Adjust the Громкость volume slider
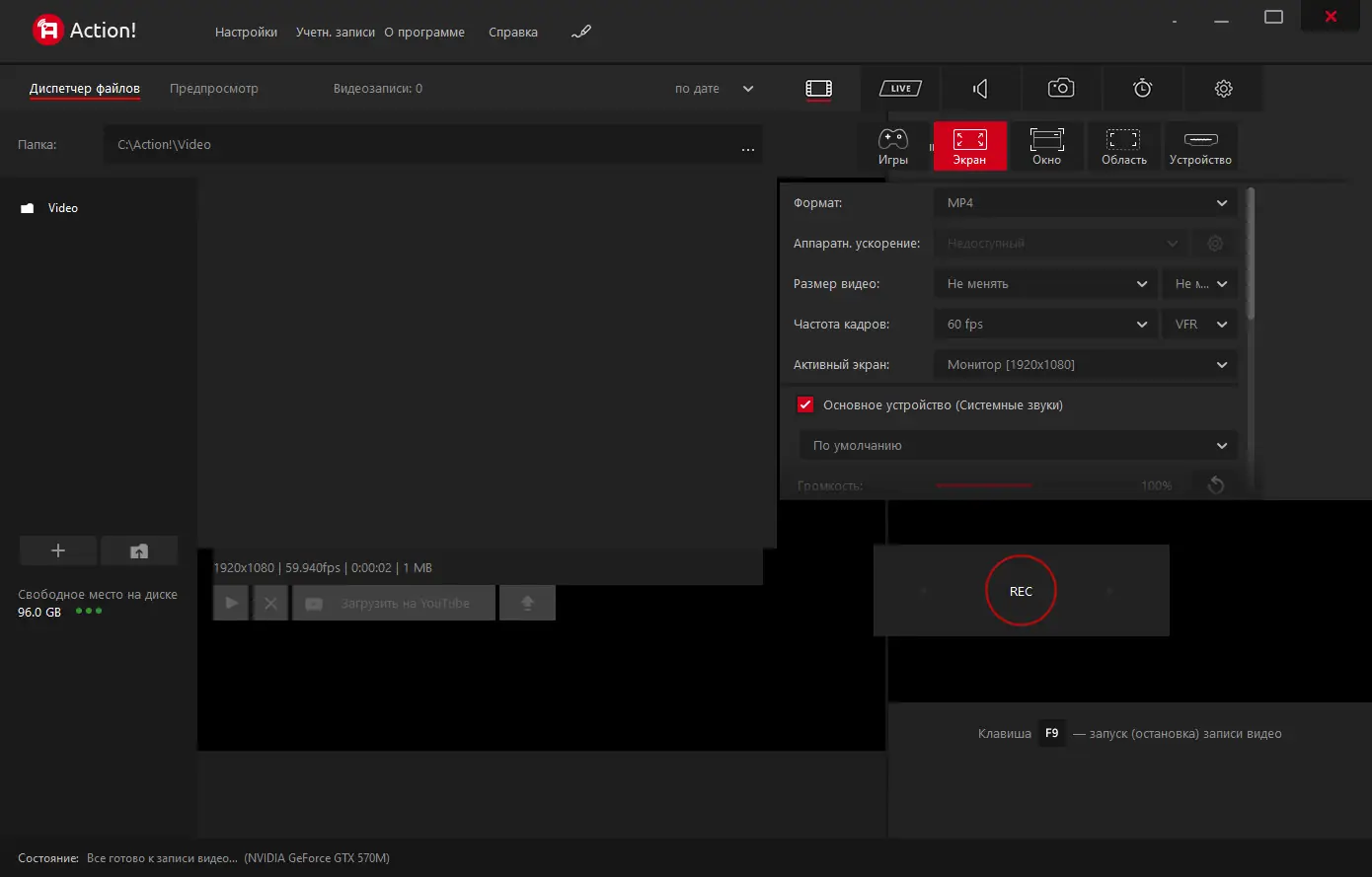This screenshot has height=877, width=1372. point(1033,485)
